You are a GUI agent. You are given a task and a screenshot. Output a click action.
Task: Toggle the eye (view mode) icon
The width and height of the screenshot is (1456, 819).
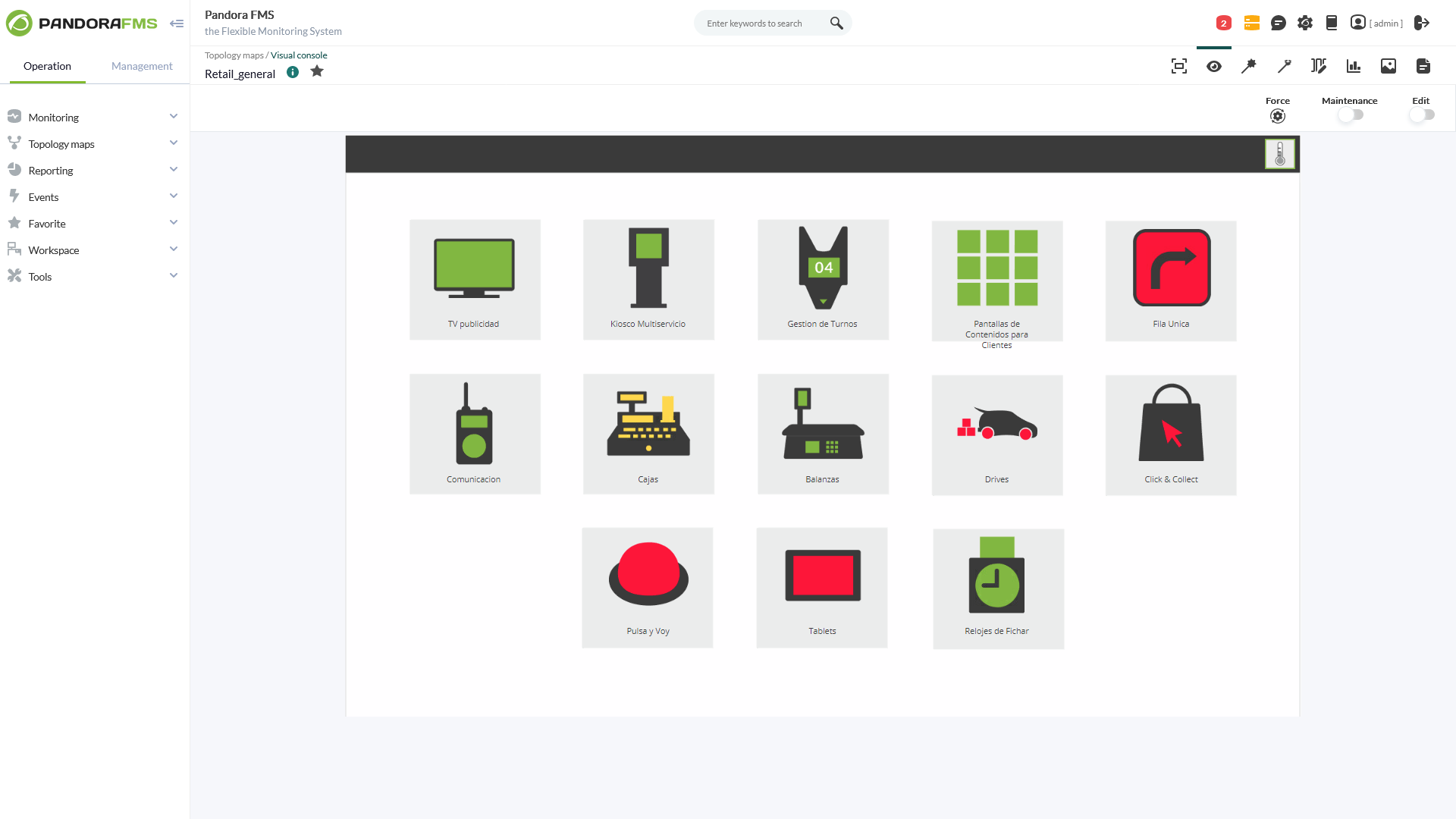(1214, 66)
